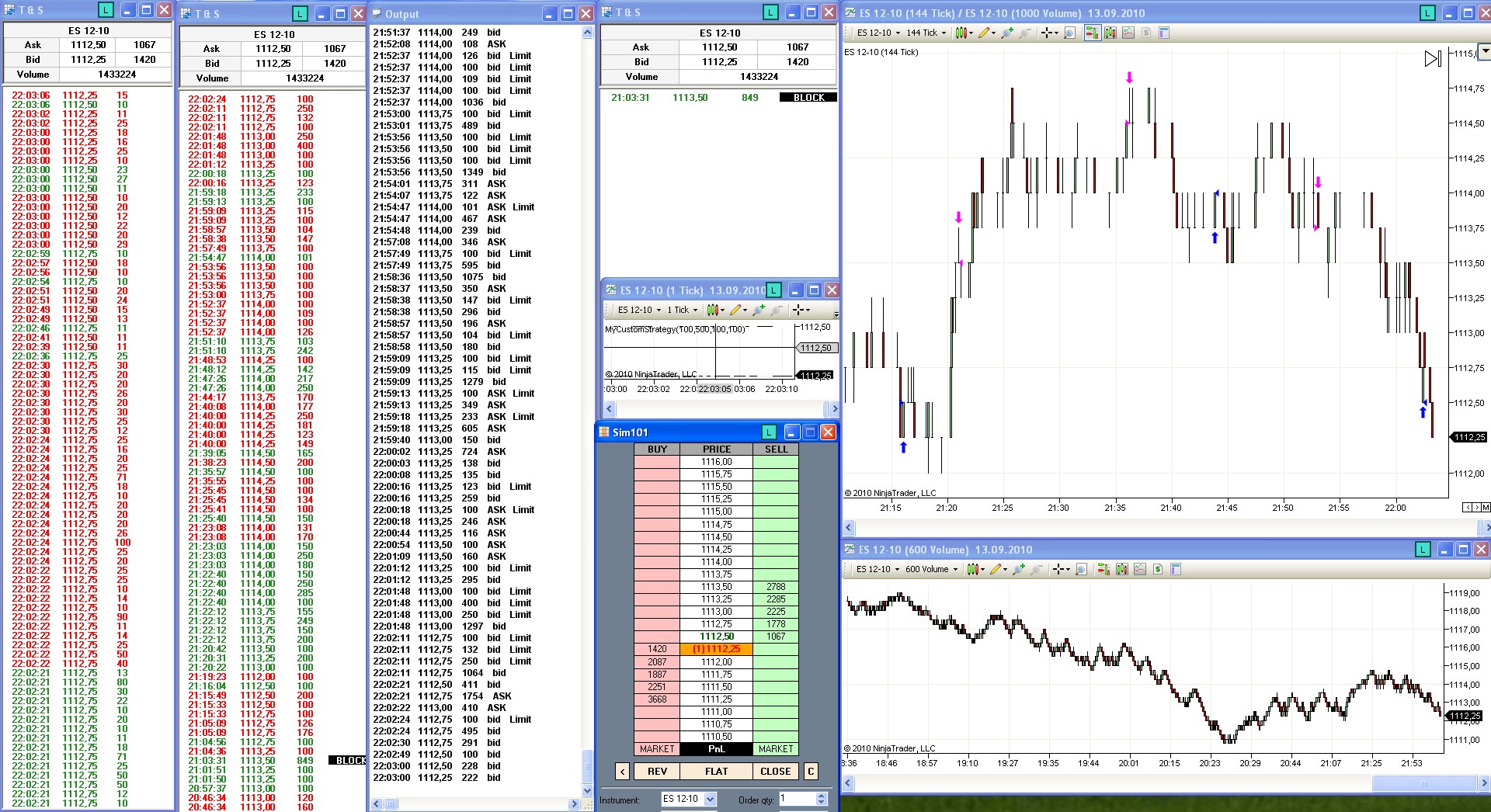Open 1 Tick interval menu on small chart
Viewport: 1491px width, 812px height.
[683, 310]
